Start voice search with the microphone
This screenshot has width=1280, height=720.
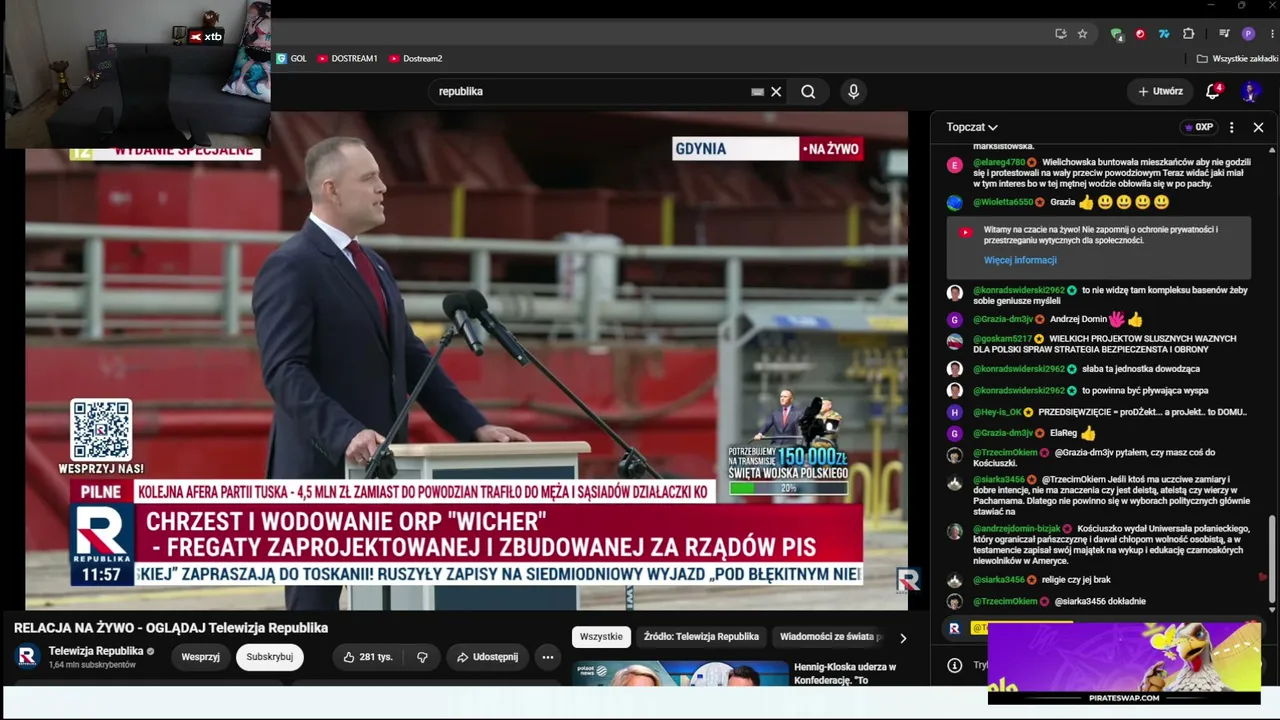click(x=853, y=91)
